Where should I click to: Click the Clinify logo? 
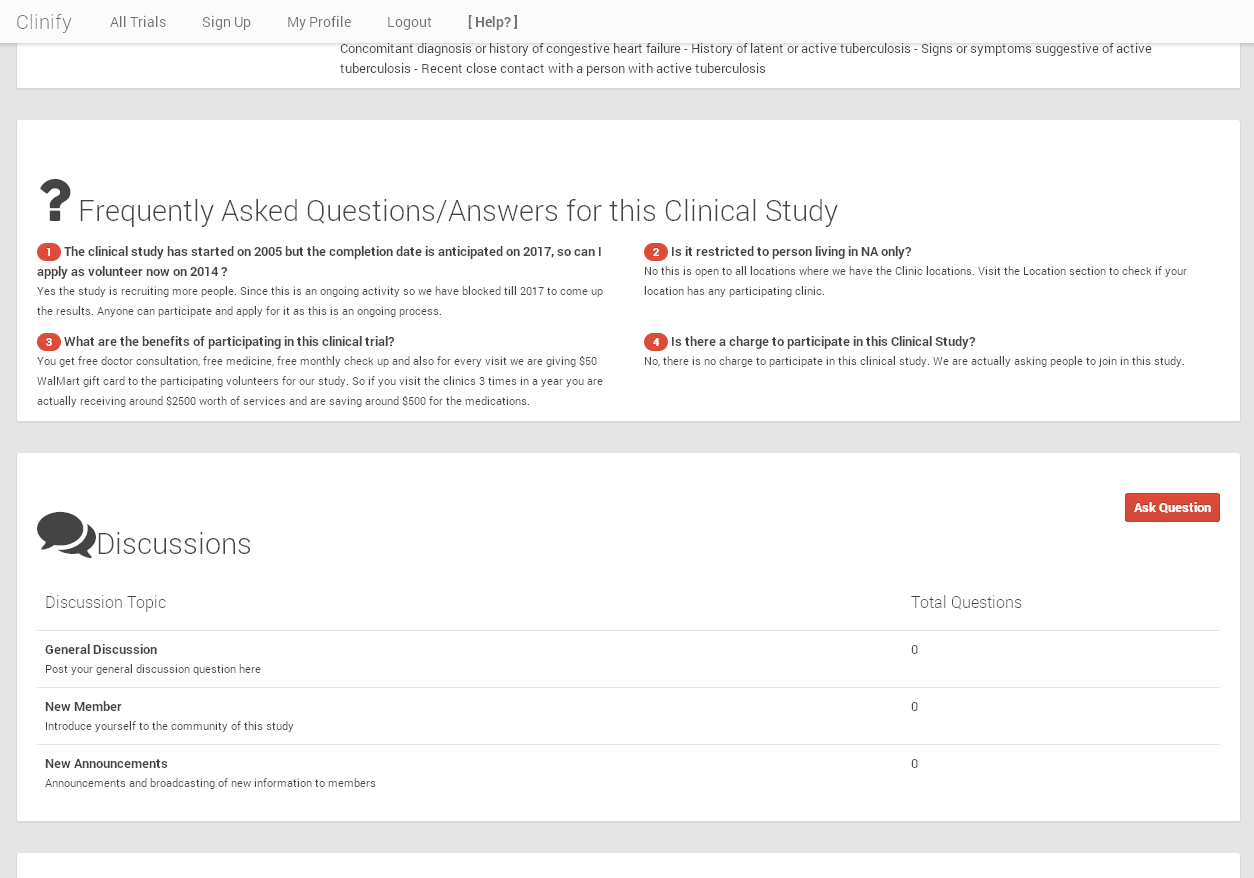coord(44,21)
